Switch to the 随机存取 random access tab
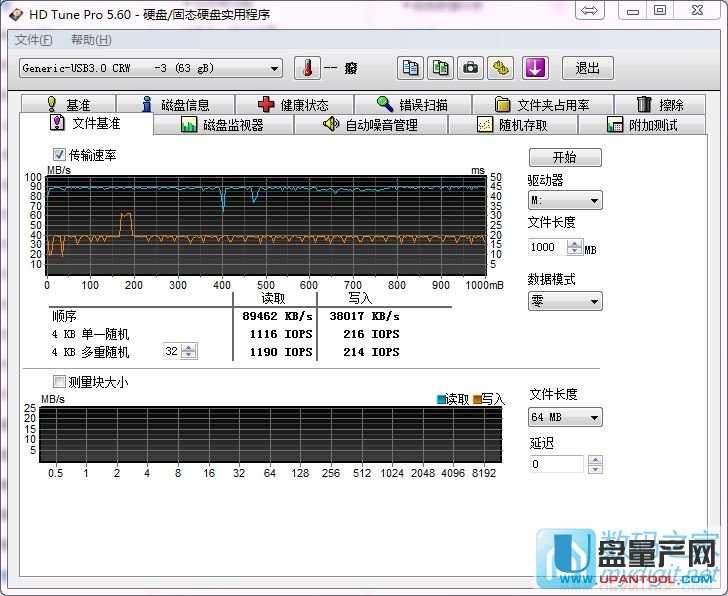This screenshot has height=596, width=728. 513,125
